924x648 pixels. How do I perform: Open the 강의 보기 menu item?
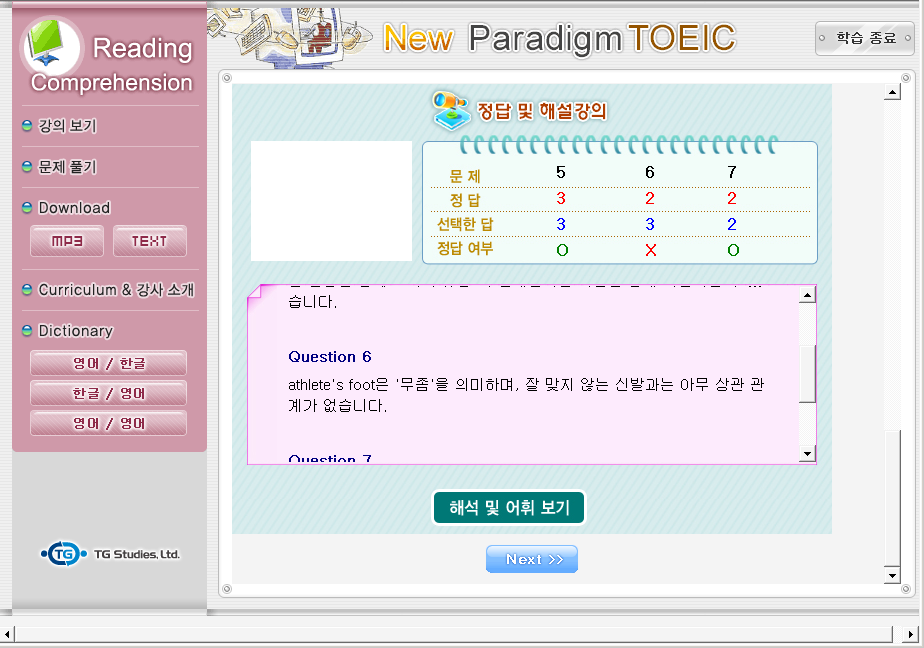pyautogui.click(x=67, y=125)
